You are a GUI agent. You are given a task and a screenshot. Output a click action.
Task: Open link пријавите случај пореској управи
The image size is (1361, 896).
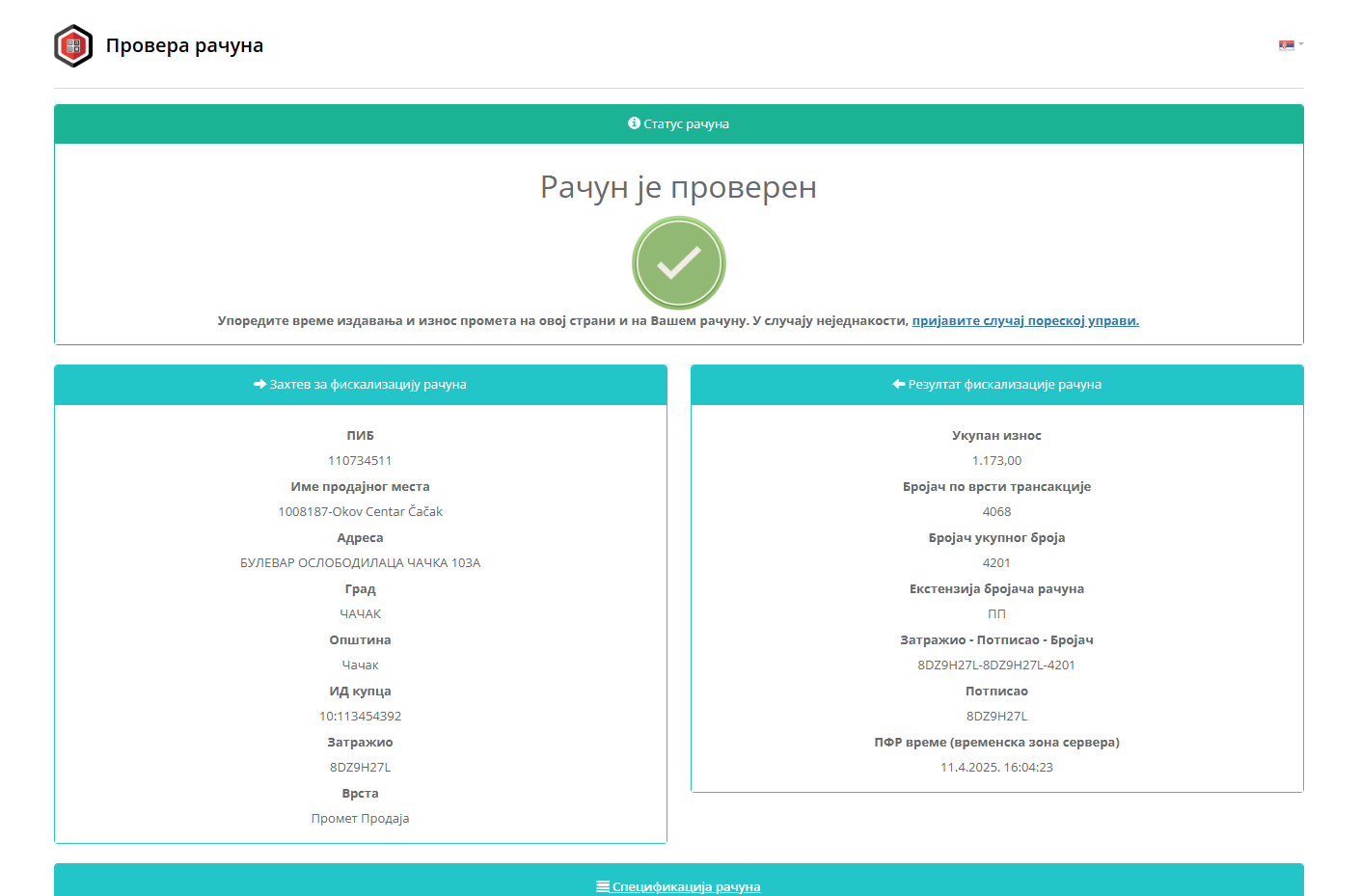point(1025,320)
